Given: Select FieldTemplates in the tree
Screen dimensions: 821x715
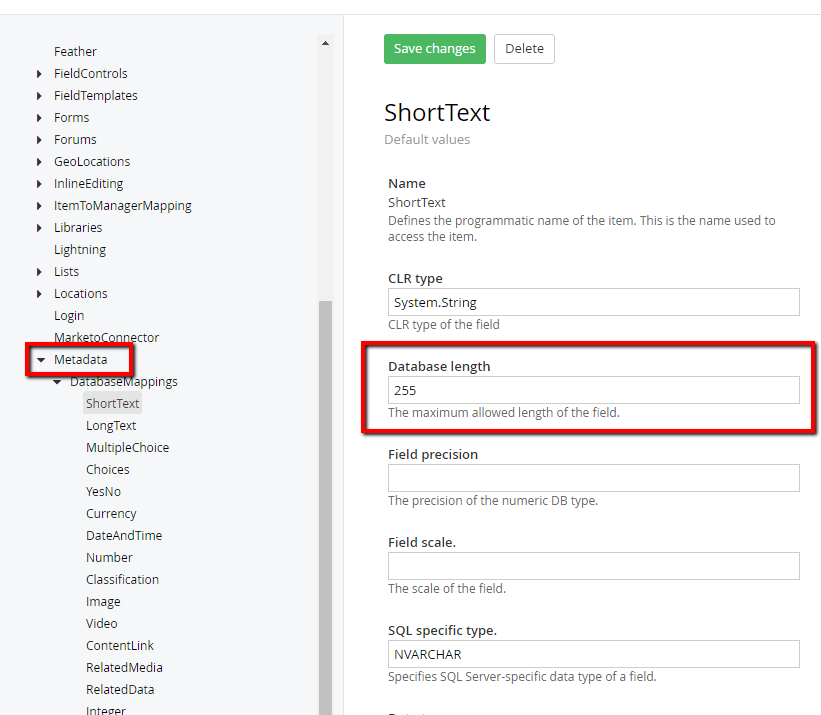Looking at the screenshot, I should (x=96, y=95).
